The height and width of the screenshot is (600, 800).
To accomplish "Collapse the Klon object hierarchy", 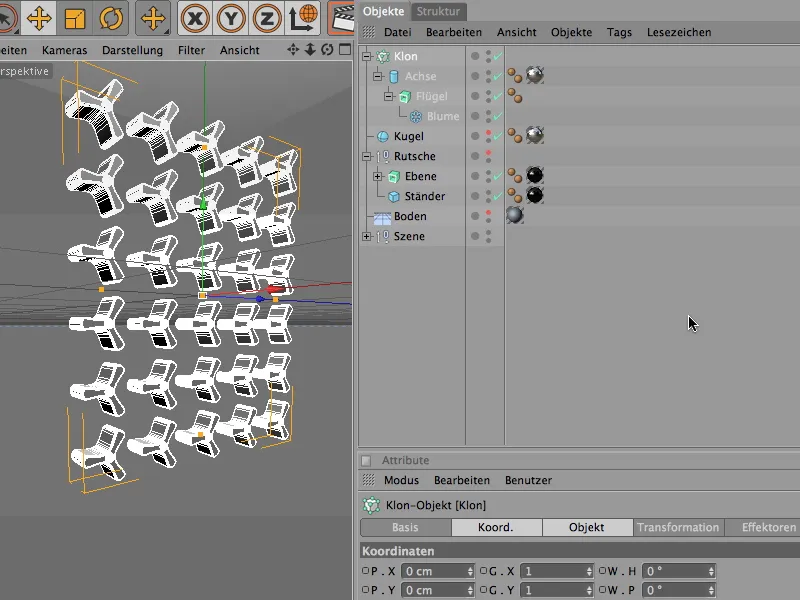I will pos(367,57).
